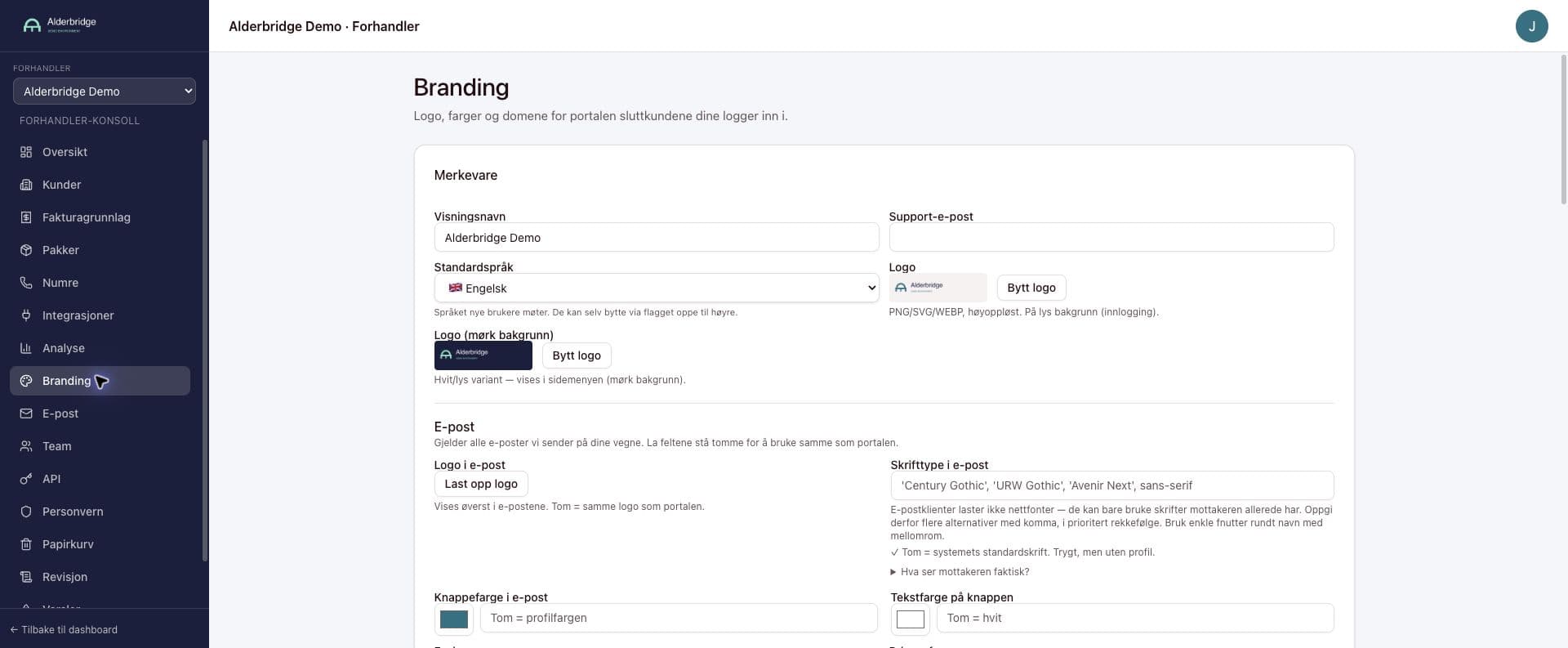Click the 'Alderbridge Demo · Forhandler' title
The width and height of the screenshot is (1568, 648).
tap(324, 26)
